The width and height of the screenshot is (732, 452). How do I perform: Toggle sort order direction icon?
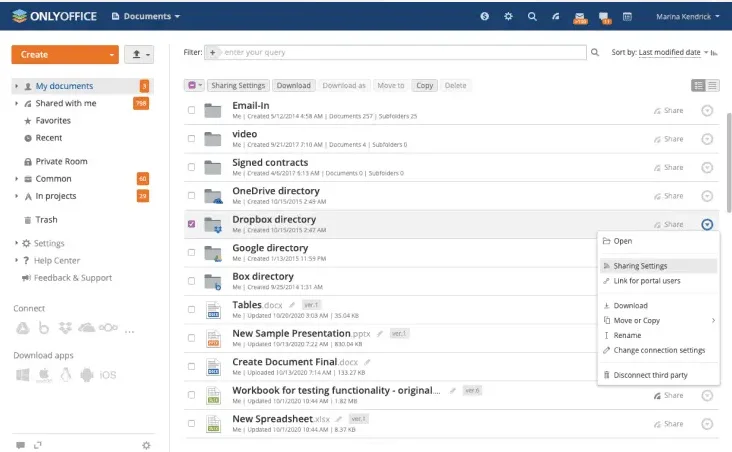[x=714, y=53]
